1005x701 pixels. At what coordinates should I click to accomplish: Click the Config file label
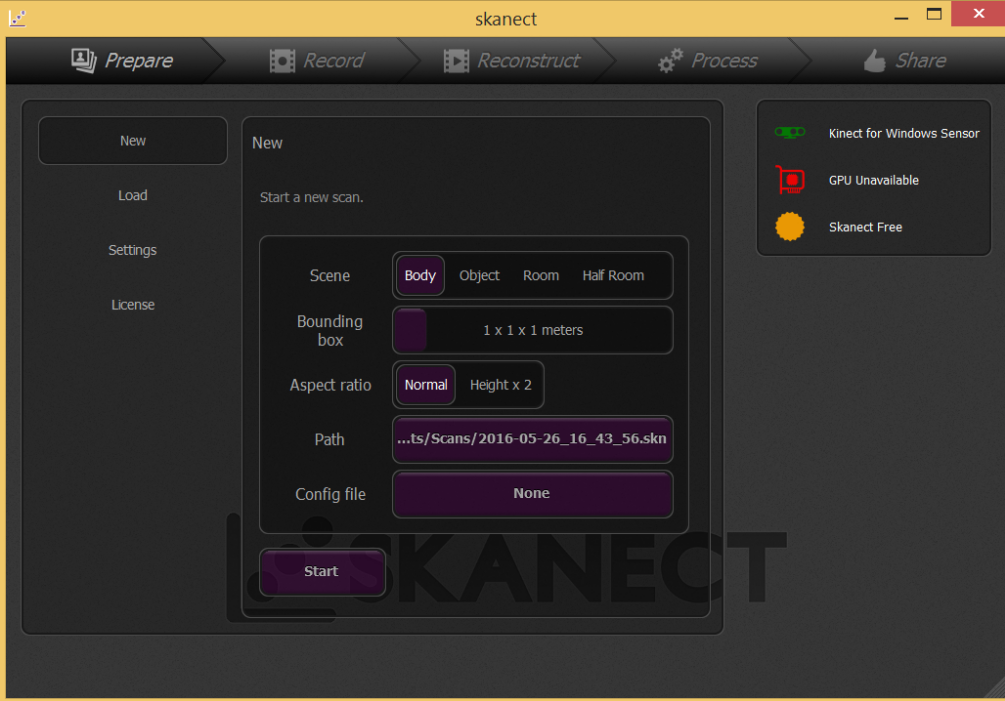click(x=330, y=494)
